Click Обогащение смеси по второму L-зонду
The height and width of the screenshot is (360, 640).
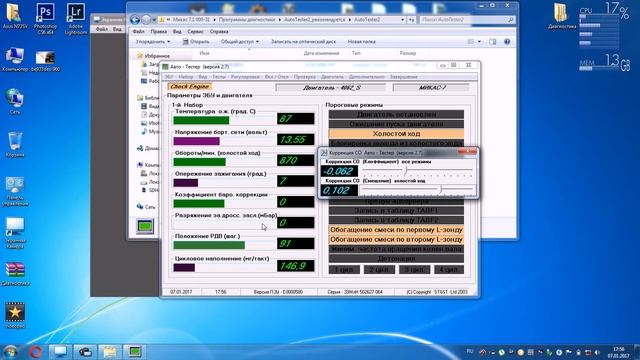click(x=396, y=240)
